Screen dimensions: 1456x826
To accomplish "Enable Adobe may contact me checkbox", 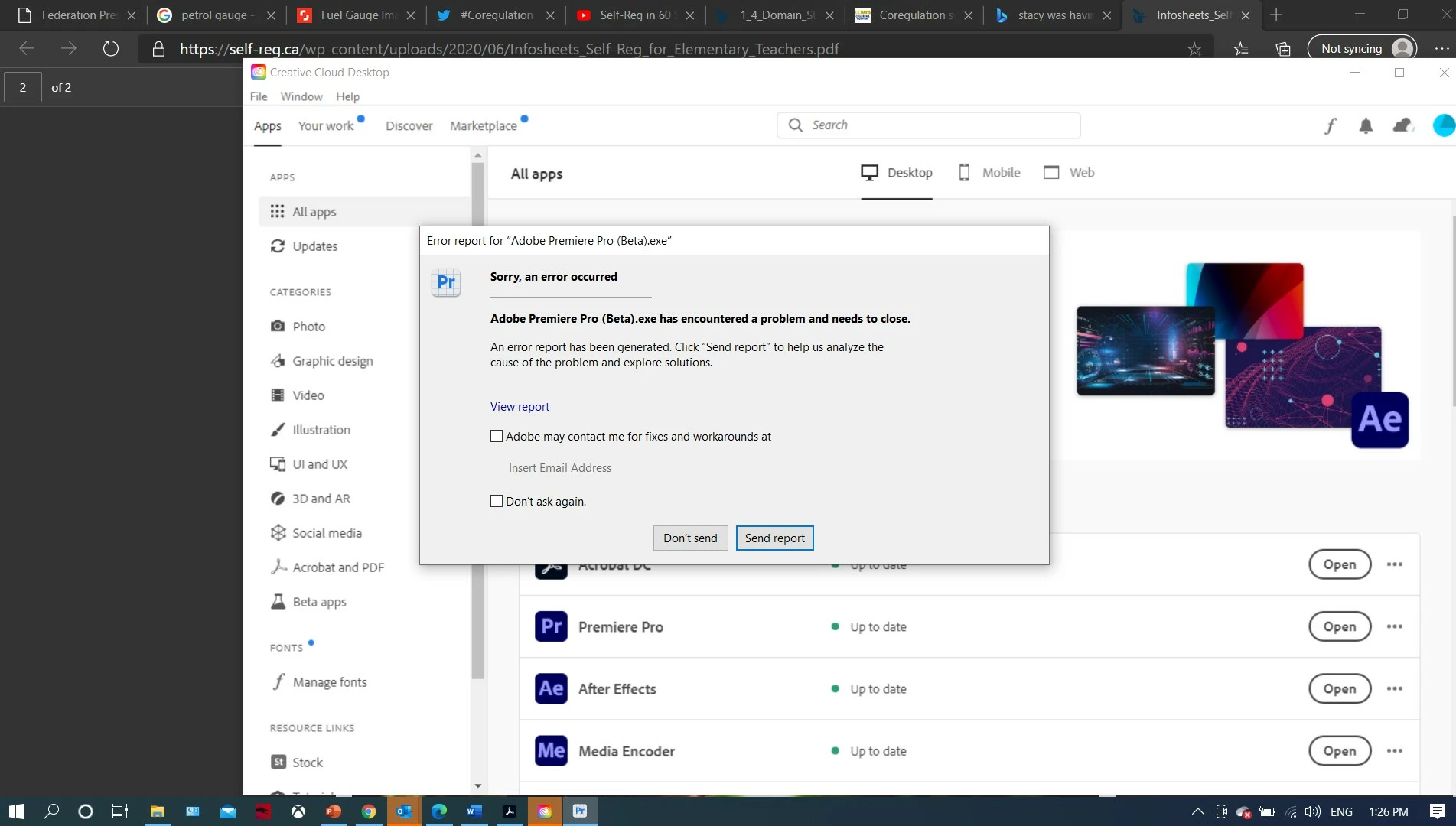I will pyautogui.click(x=497, y=436).
